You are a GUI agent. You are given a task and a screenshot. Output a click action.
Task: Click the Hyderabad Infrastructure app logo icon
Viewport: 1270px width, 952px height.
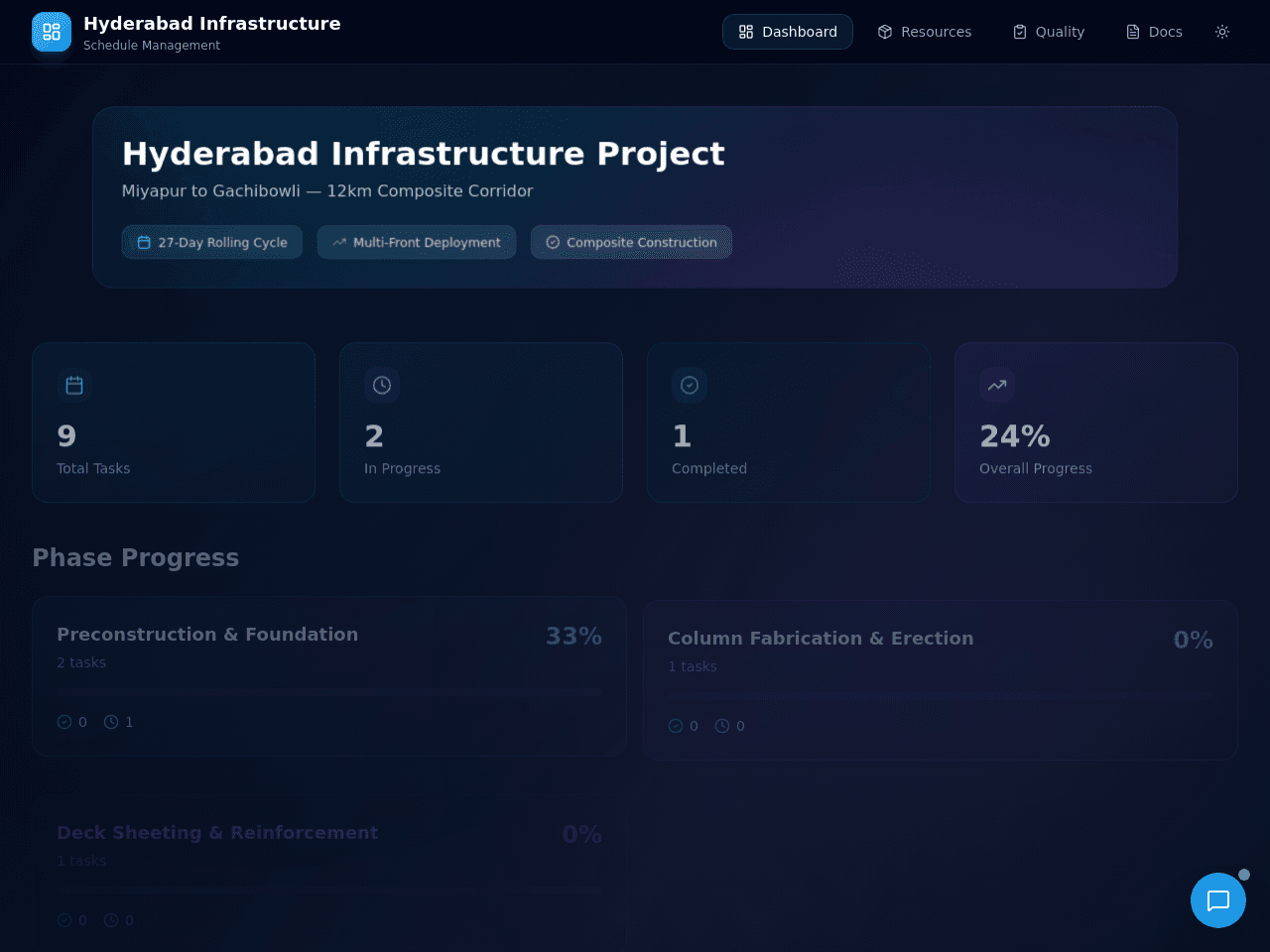point(52,32)
